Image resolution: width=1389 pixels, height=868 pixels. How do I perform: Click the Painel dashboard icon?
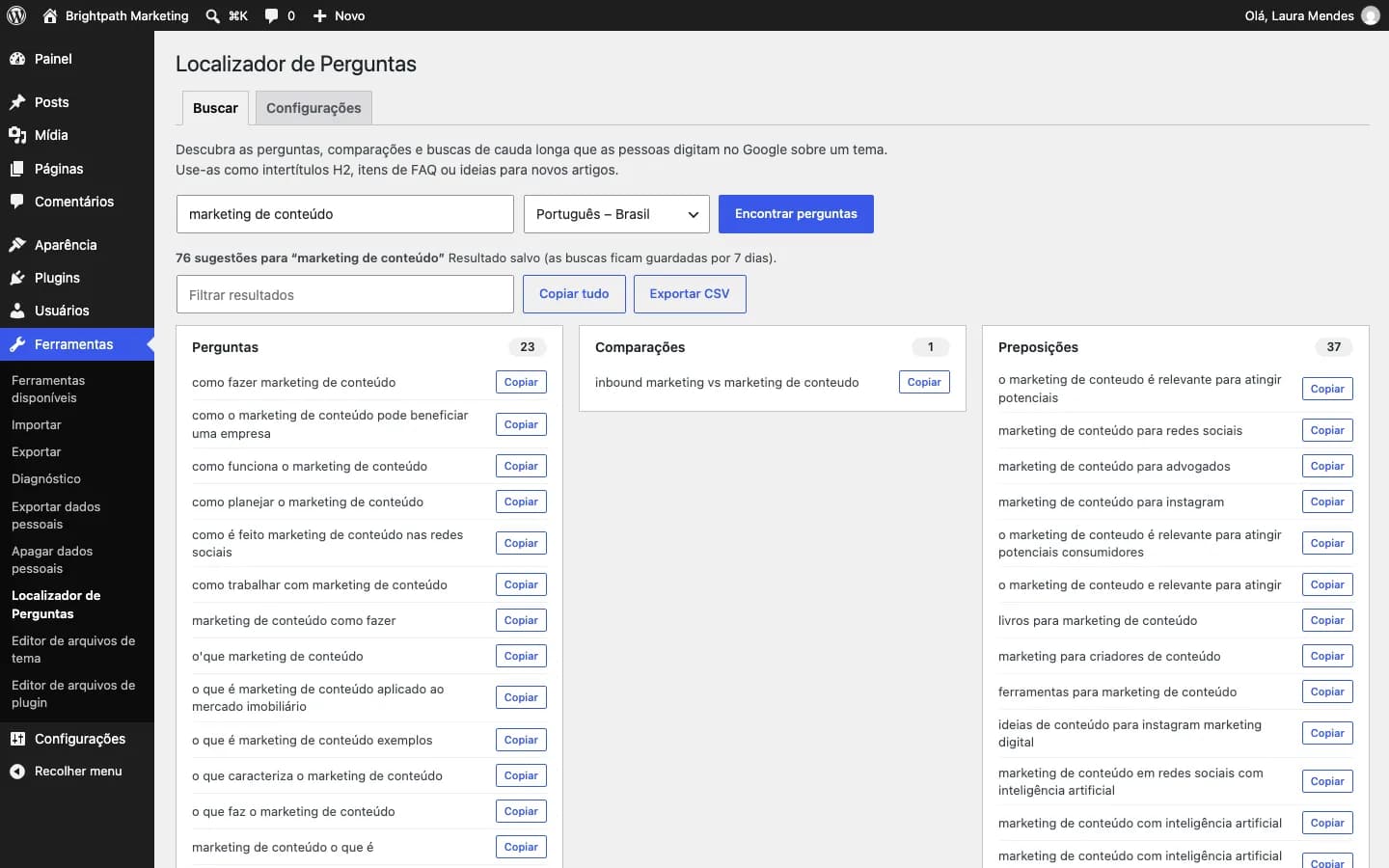pyautogui.click(x=17, y=59)
